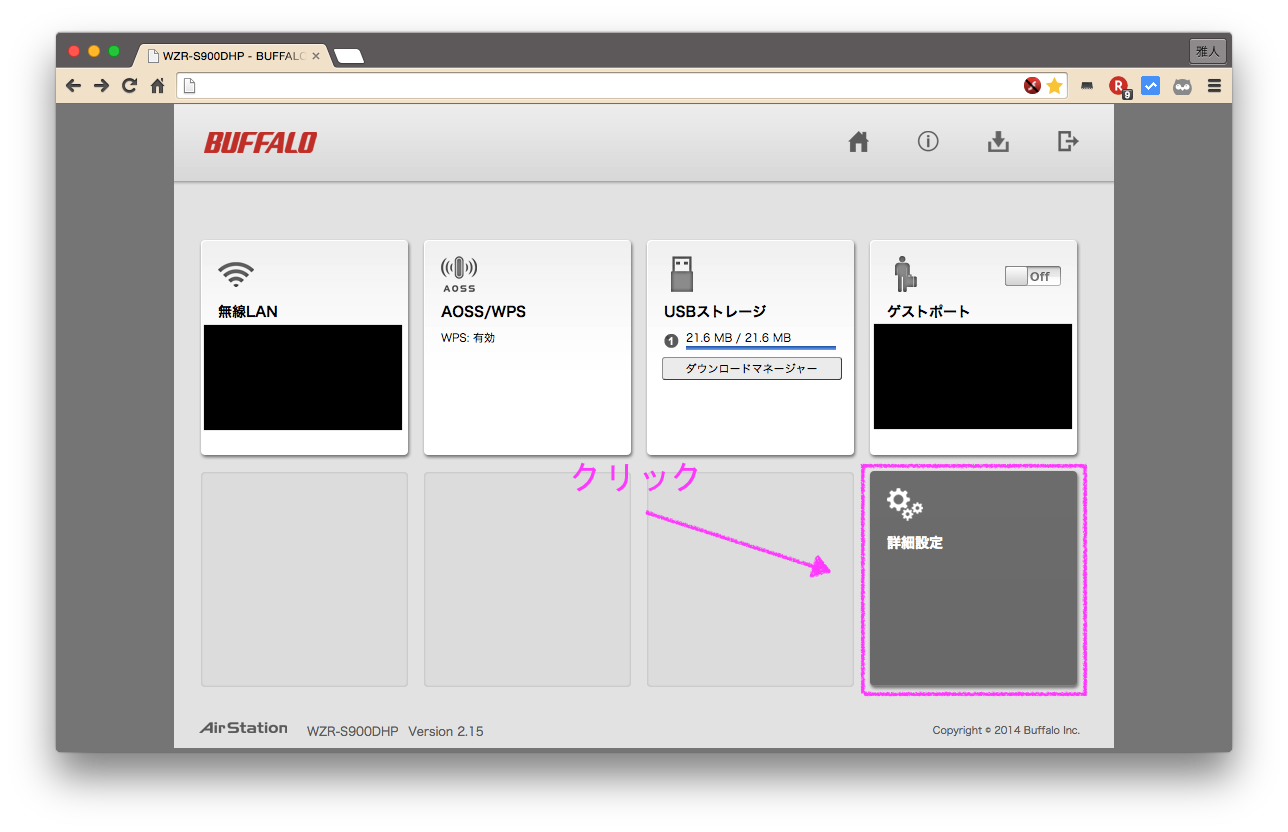Open the Chrome hamburger menu
The image size is (1288, 832).
(x=1214, y=86)
